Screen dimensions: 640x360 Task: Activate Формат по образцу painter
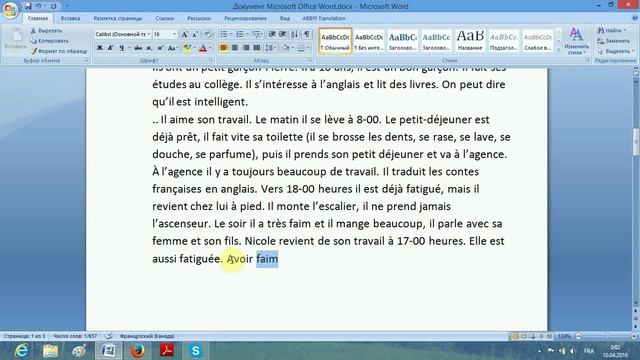pyautogui.click(x=58, y=51)
